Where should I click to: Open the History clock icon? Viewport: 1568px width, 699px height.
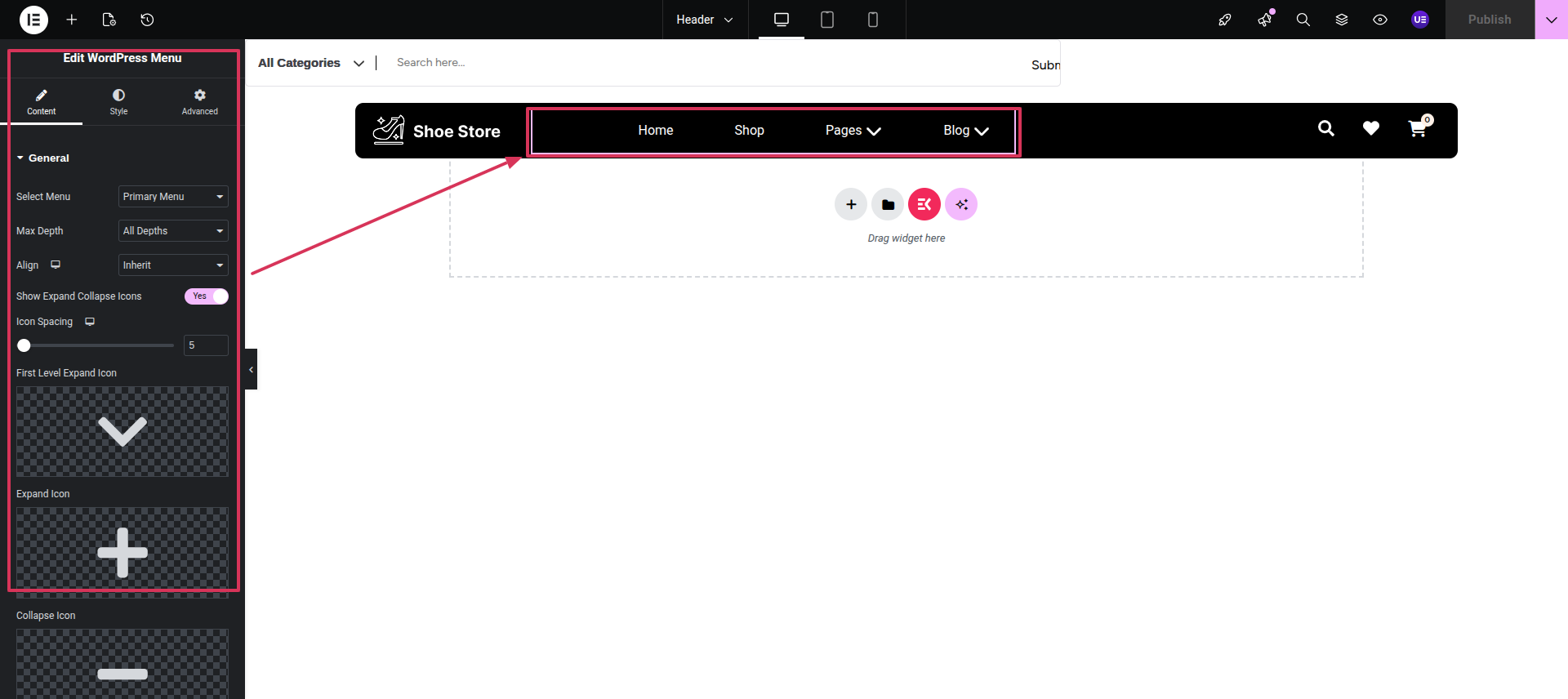147,20
